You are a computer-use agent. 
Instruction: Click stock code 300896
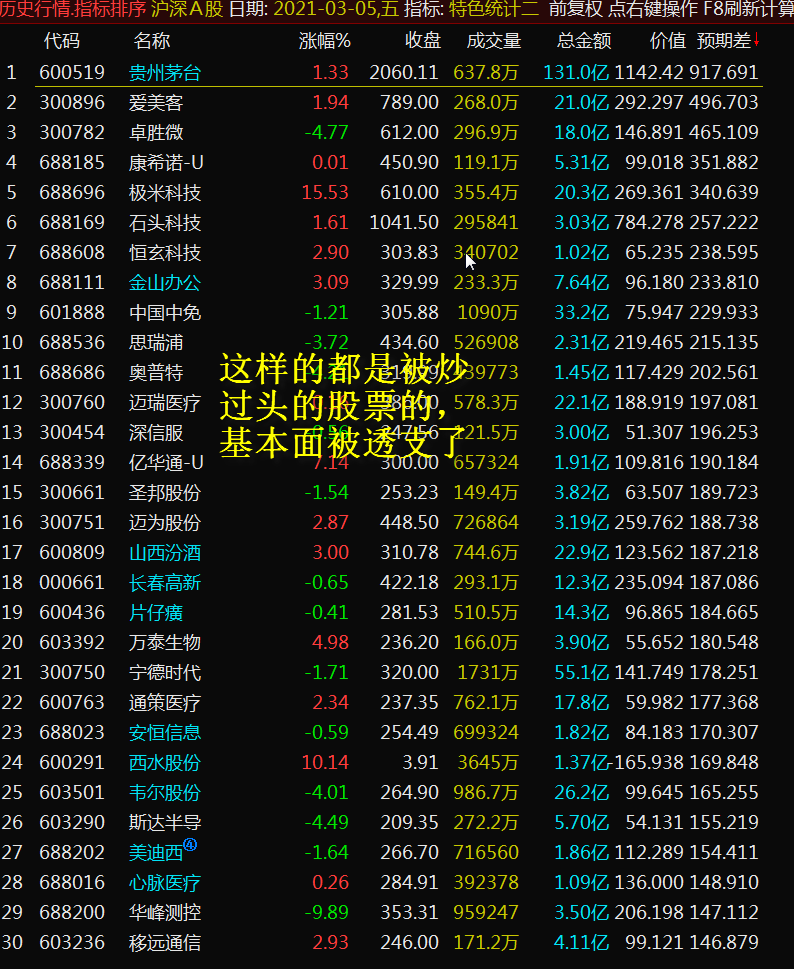[x=72, y=103]
